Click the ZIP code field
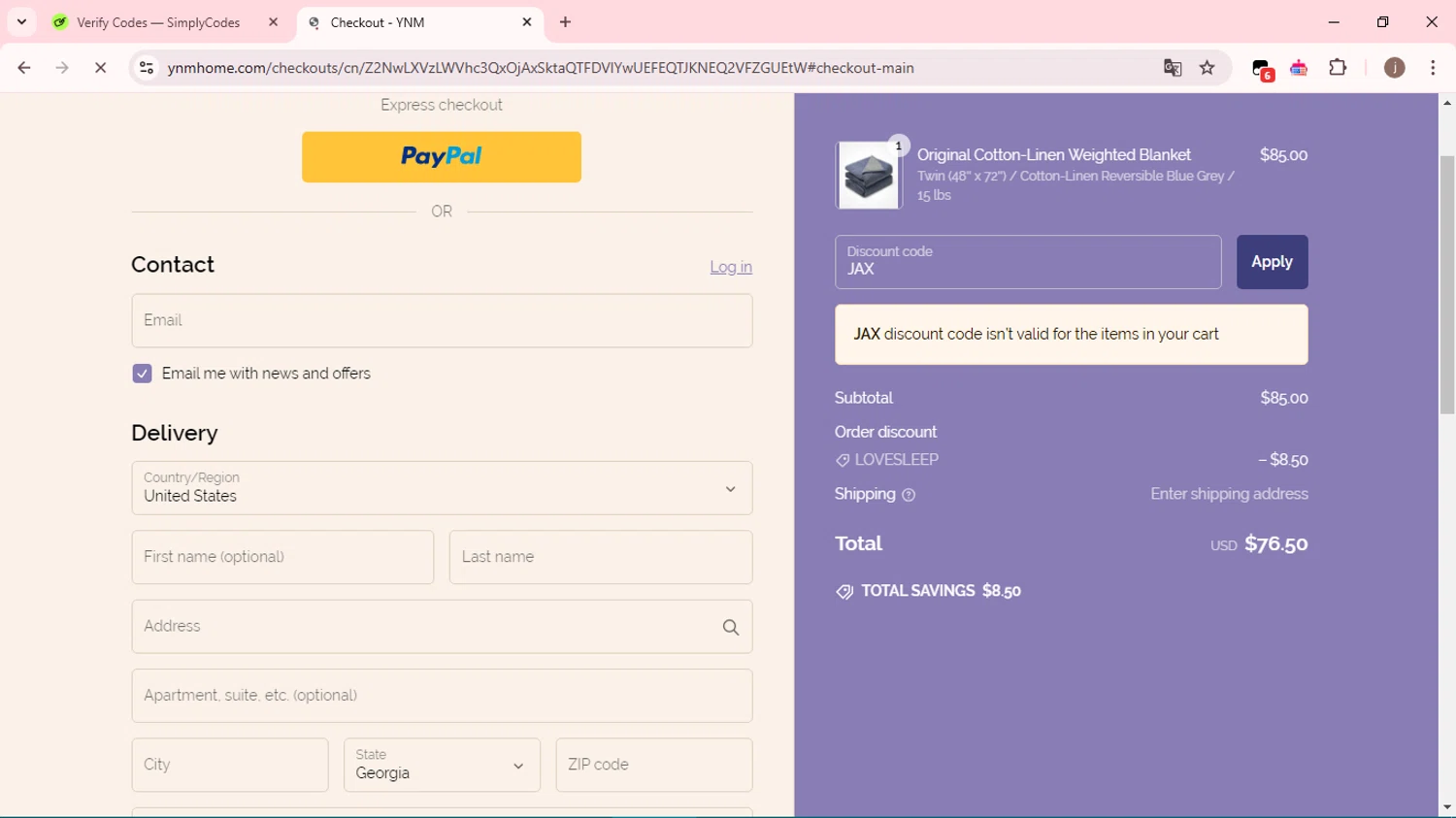This screenshot has height=818, width=1456. coord(654,765)
